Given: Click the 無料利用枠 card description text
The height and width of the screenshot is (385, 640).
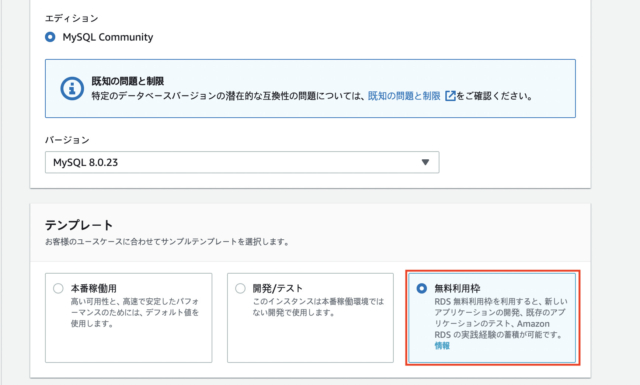Looking at the screenshot, I should [501, 318].
